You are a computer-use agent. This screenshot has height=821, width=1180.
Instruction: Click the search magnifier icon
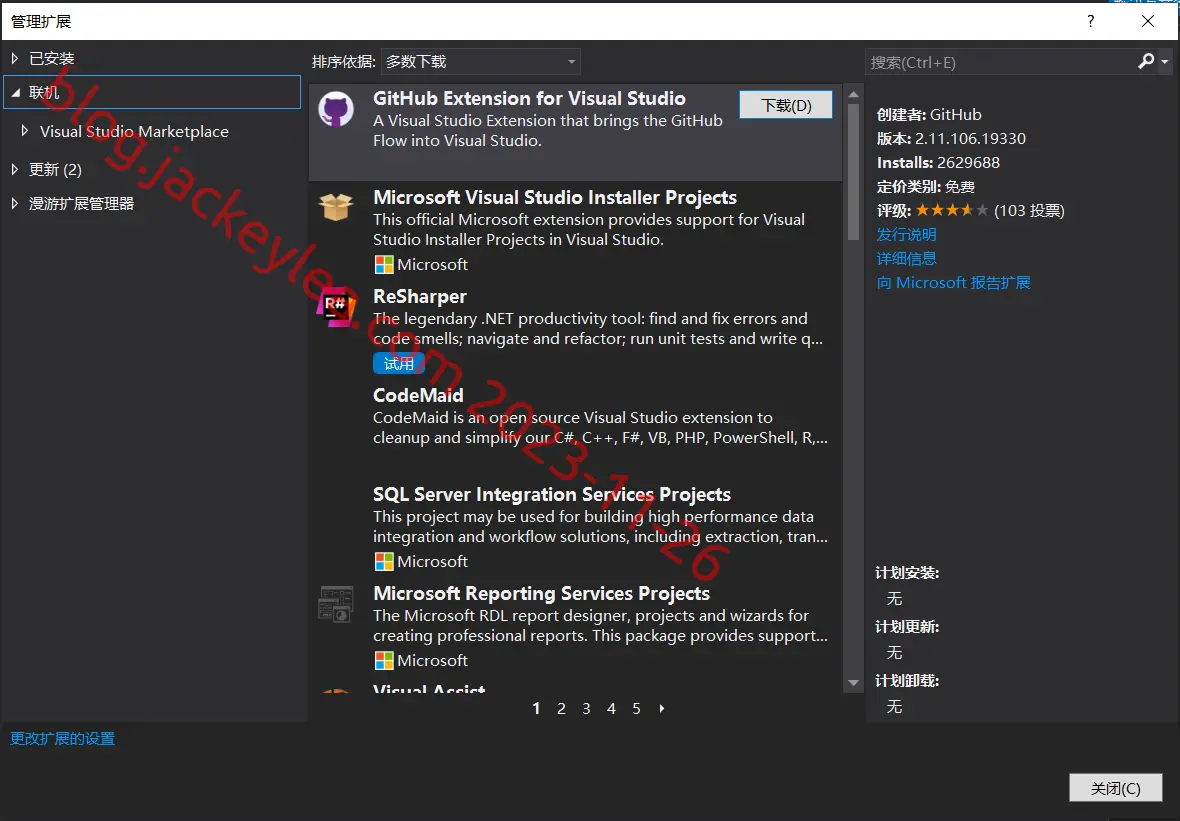[x=1146, y=61]
